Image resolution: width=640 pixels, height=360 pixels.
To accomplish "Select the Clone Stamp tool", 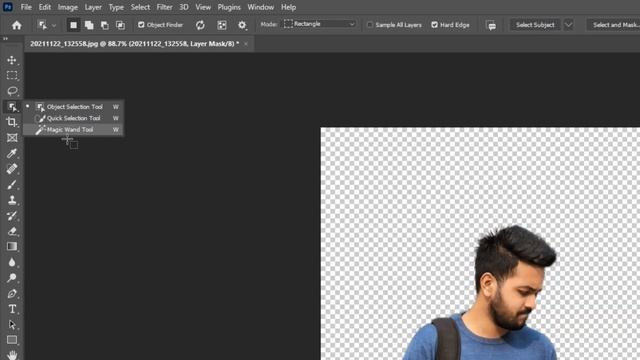I will click(12, 200).
